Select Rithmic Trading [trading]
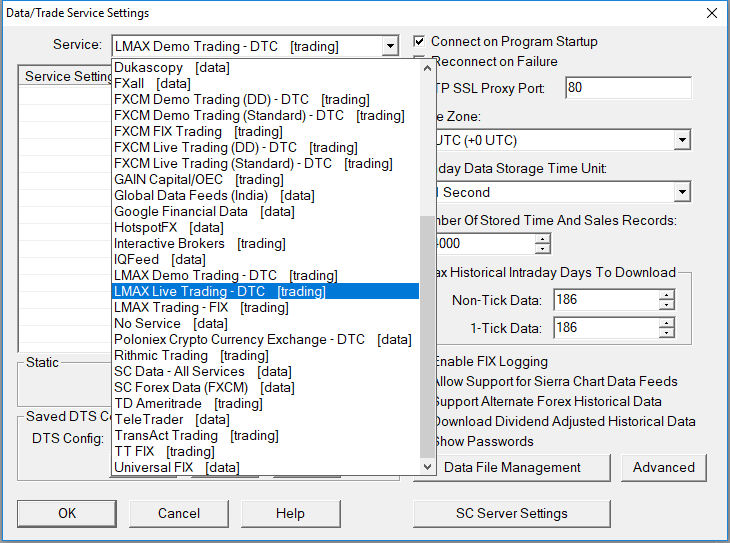Viewport: 730px width, 543px height. (x=265, y=355)
